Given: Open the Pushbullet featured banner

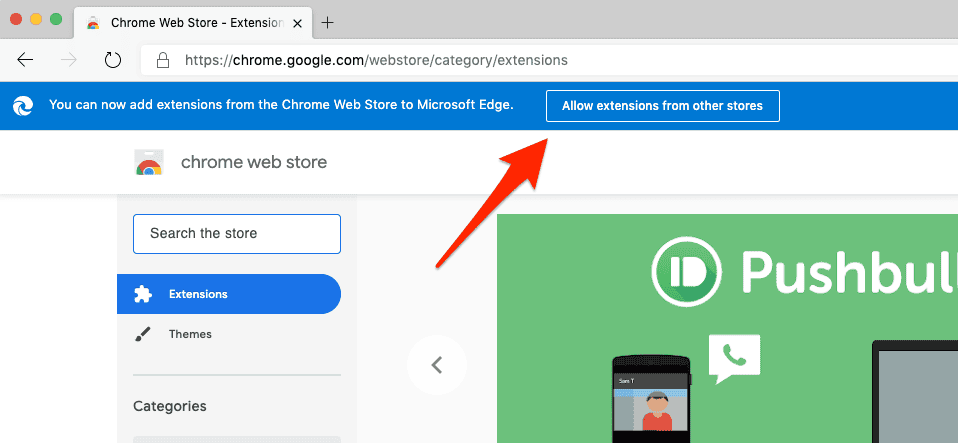Looking at the screenshot, I should pos(727,329).
